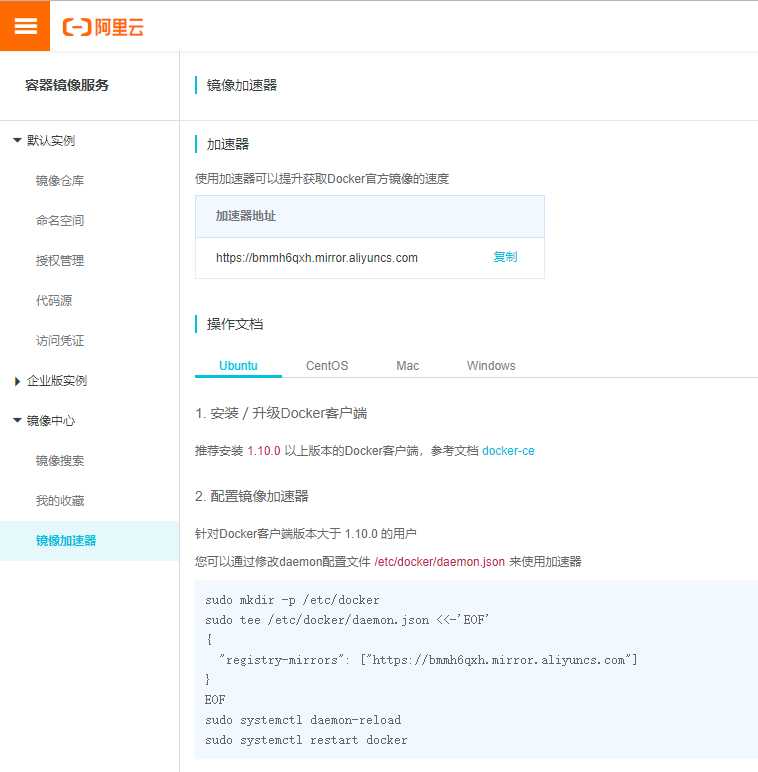Image resolution: width=758 pixels, height=772 pixels.
Task: Collapse the 默认实例 tree arrow
Action: point(17,140)
